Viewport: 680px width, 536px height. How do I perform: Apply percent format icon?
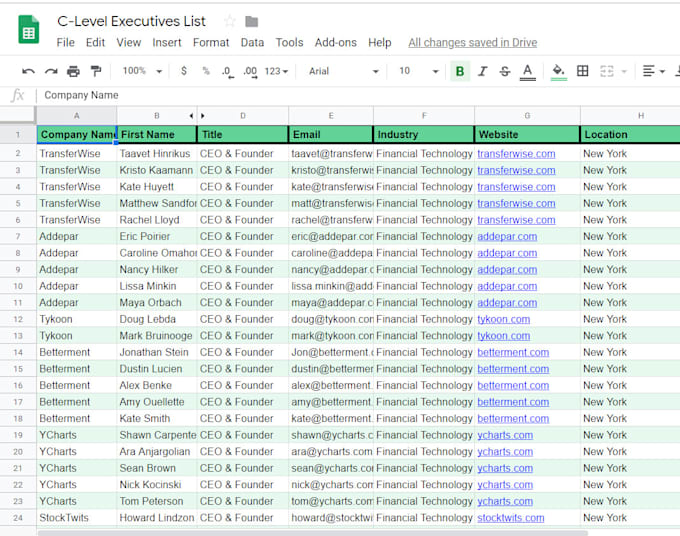(206, 71)
